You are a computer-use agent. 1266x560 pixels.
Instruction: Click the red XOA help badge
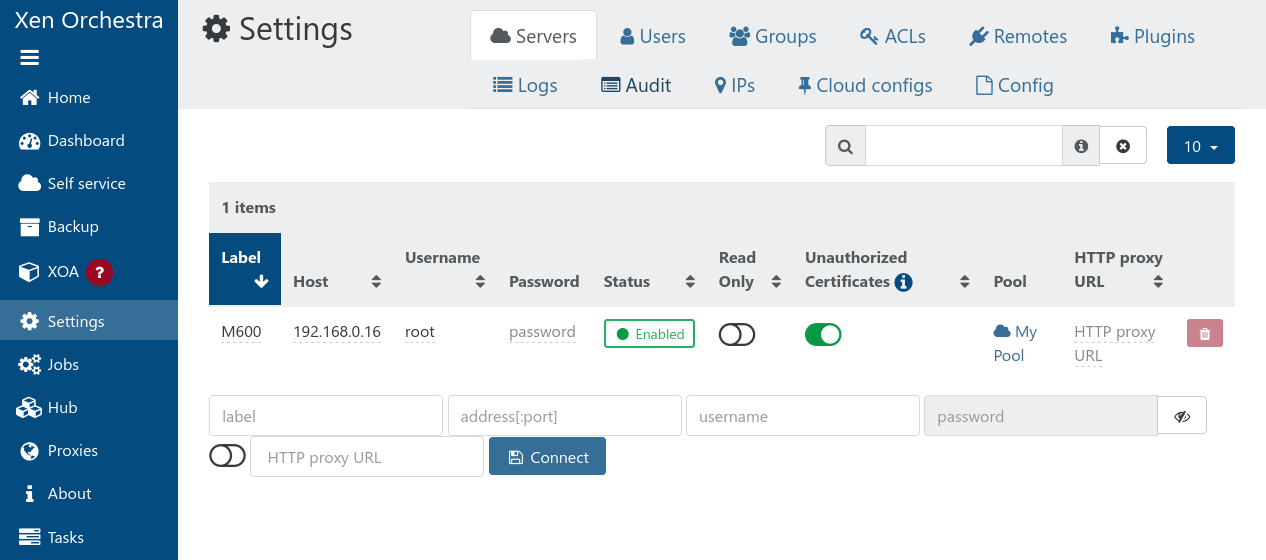pos(98,272)
